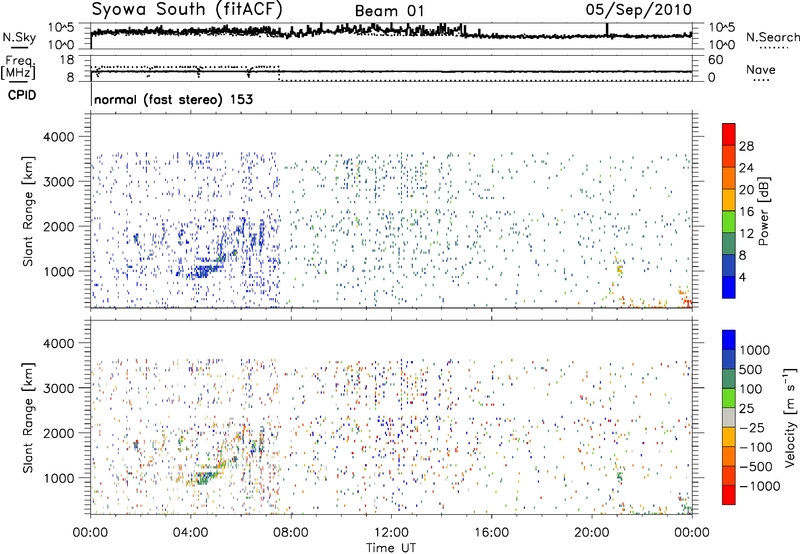Click the 'Time UT' axis title
This screenshot has width=800, height=554.
[391, 548]
